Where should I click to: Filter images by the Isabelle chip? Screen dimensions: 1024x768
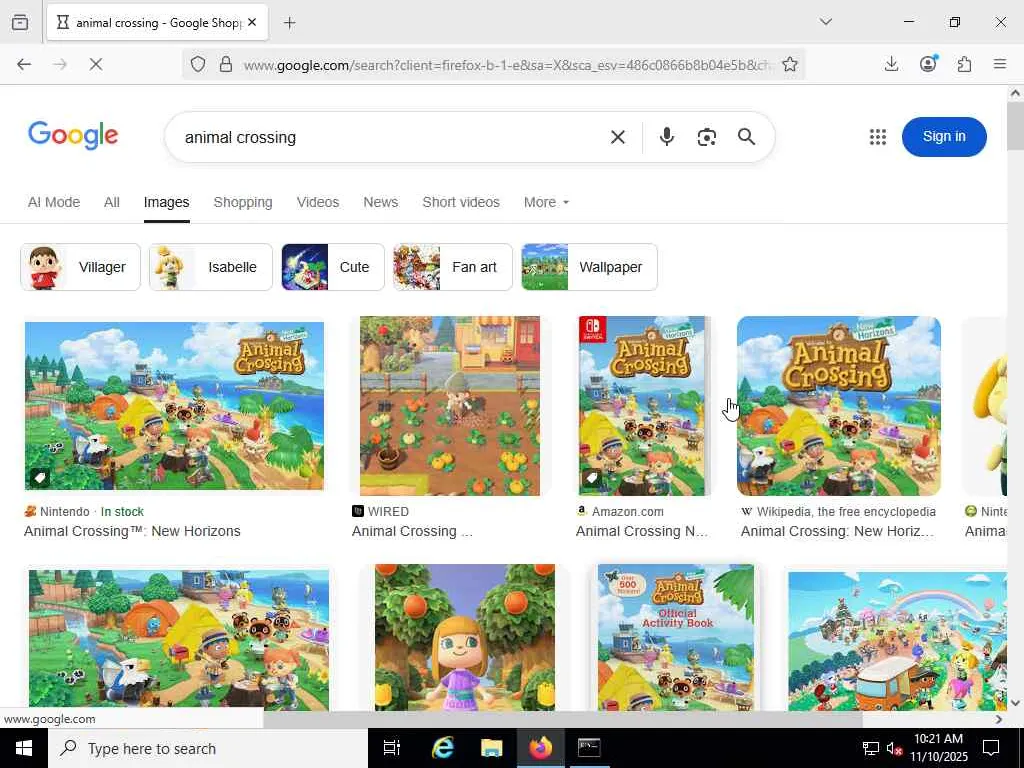point(210,267)
